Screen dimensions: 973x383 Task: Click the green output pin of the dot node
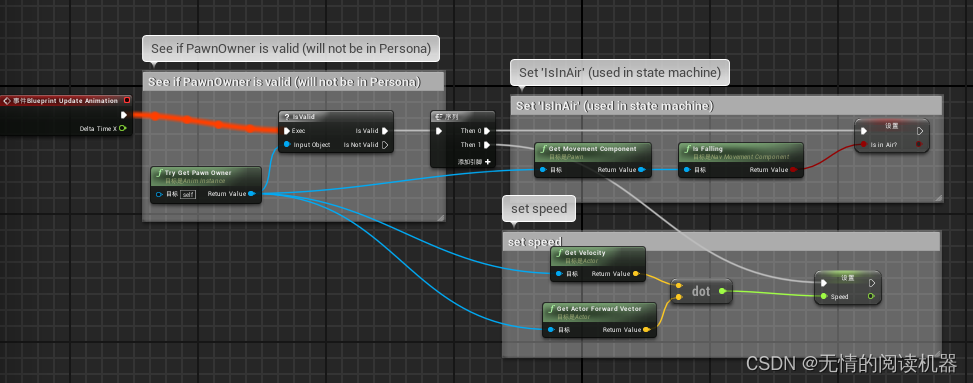722,291
